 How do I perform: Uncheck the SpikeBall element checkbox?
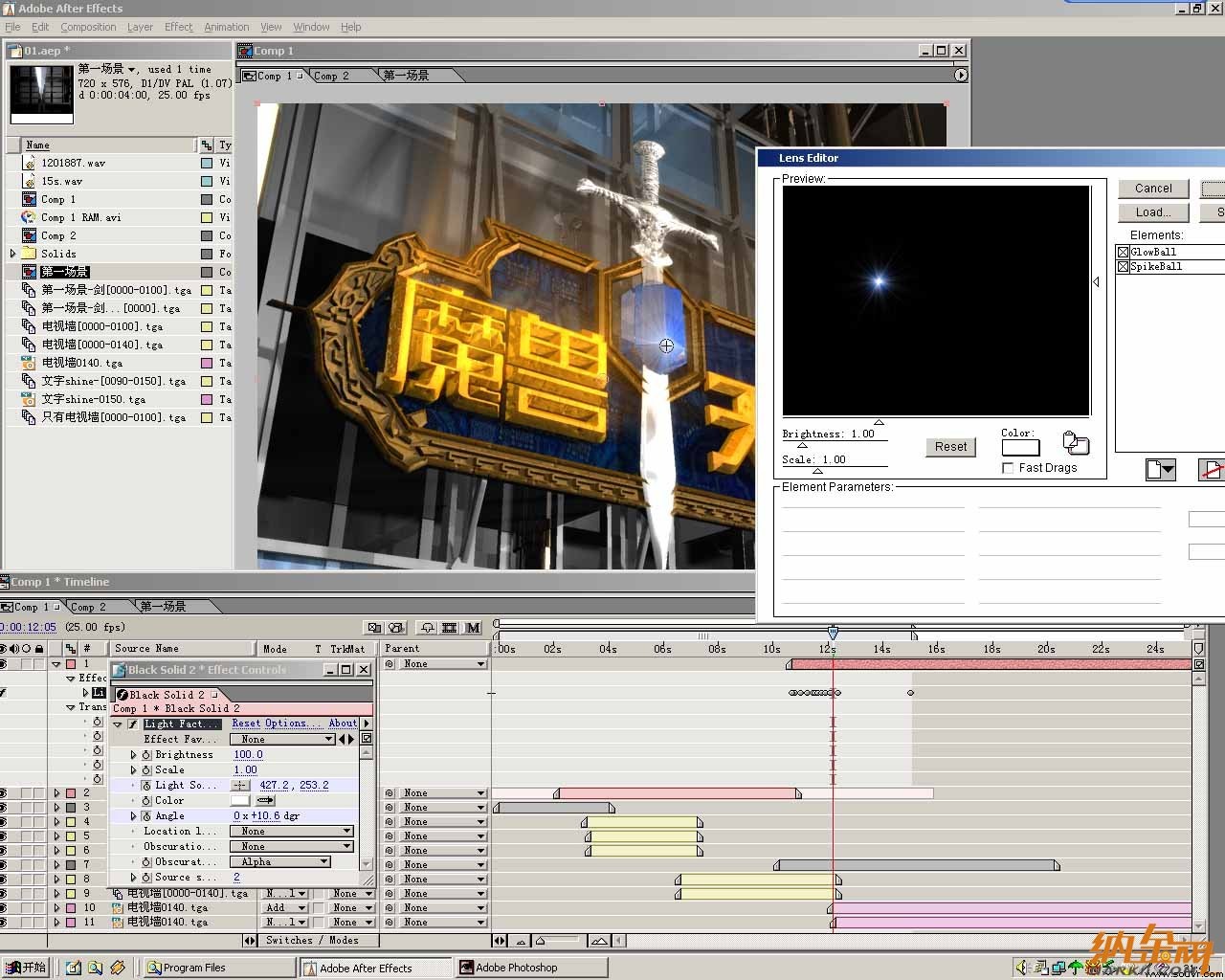click(x=1123, y=267)
